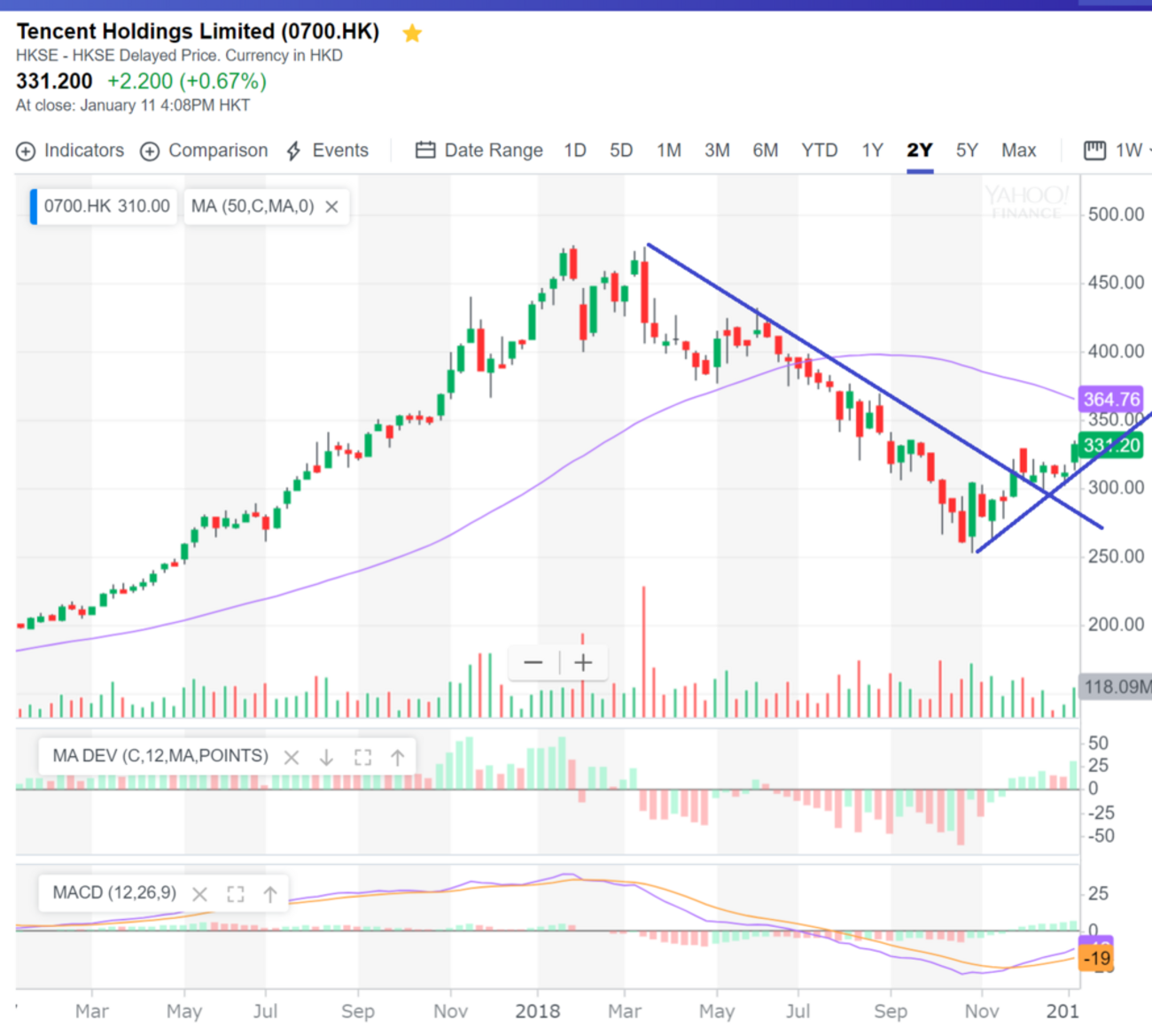The image size is (1152, 1036).
Task: Click the 450.00 price axis label
Action: [1117, 283]
